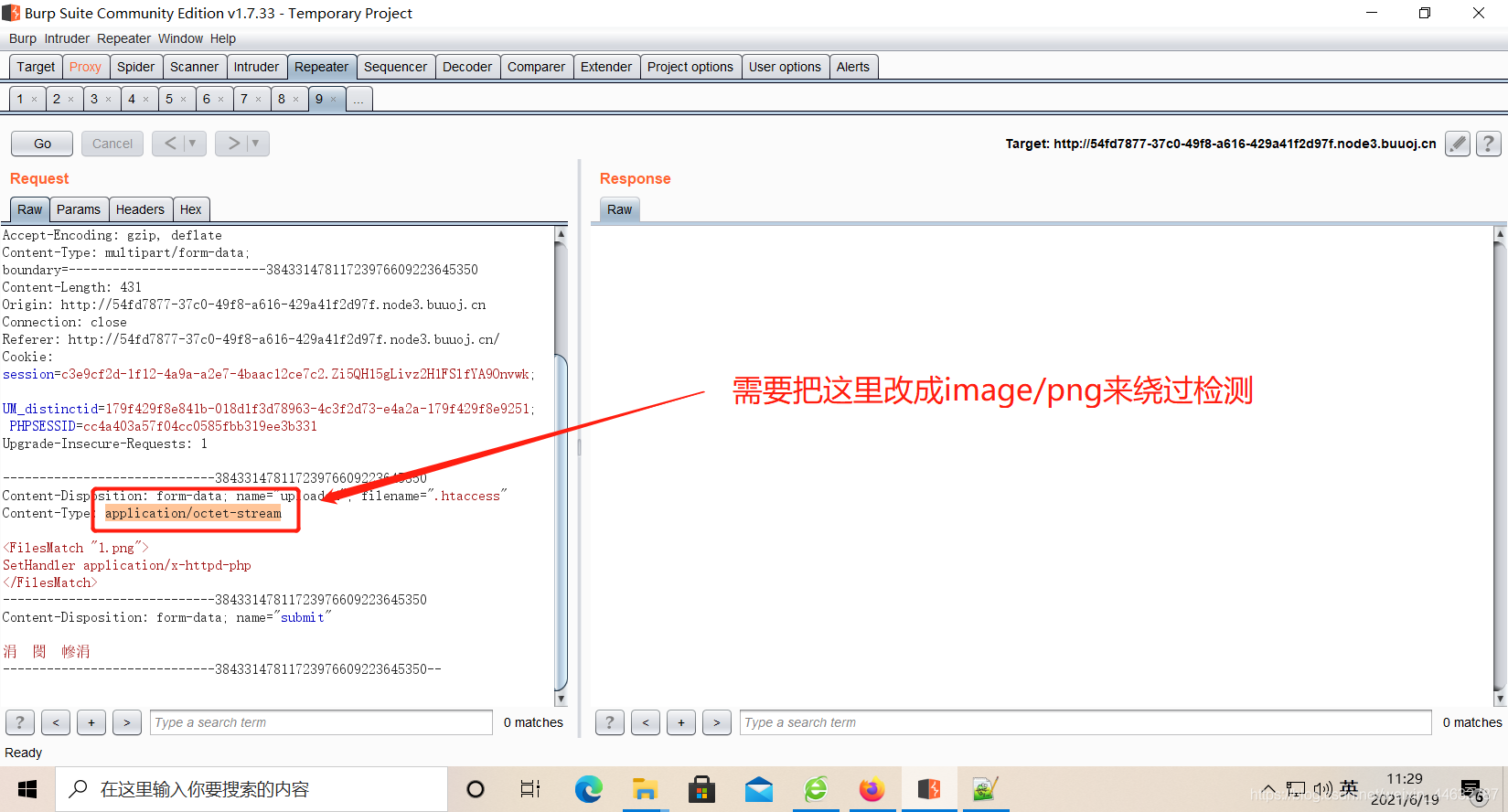
Task: Open help for the response search
Action: click(x=610, y=722)
